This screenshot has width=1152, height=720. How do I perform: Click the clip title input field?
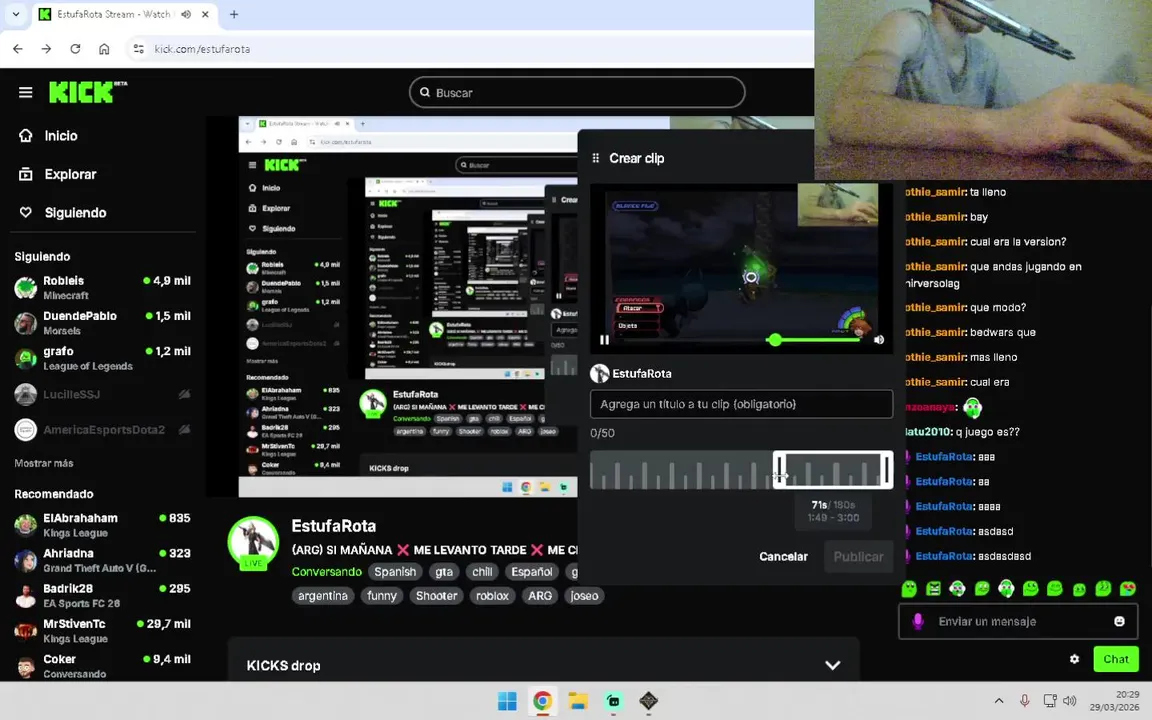741,404
